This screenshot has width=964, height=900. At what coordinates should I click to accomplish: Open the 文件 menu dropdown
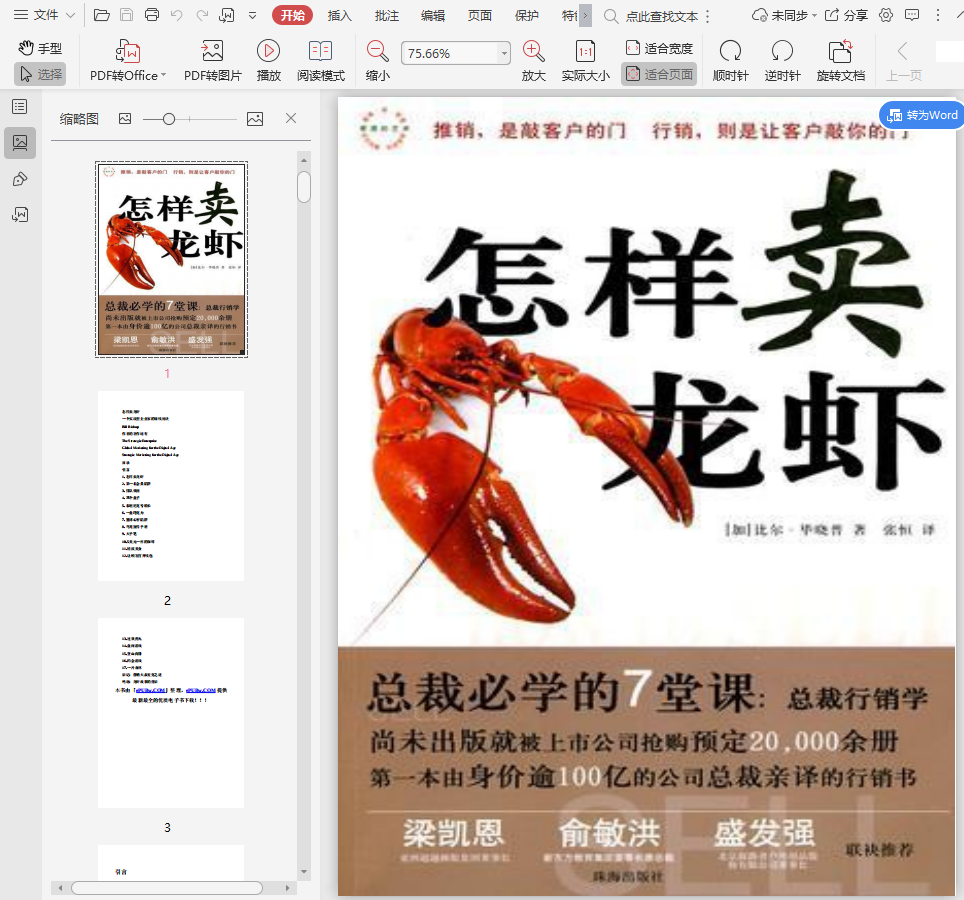tap(45, 15)
